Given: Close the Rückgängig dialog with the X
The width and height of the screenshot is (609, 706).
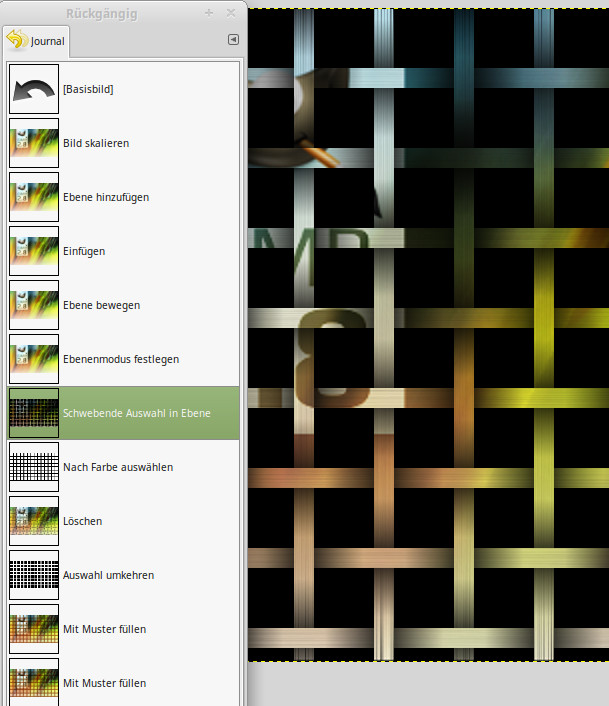Looking at the screenshot, I should coord(231,13).
